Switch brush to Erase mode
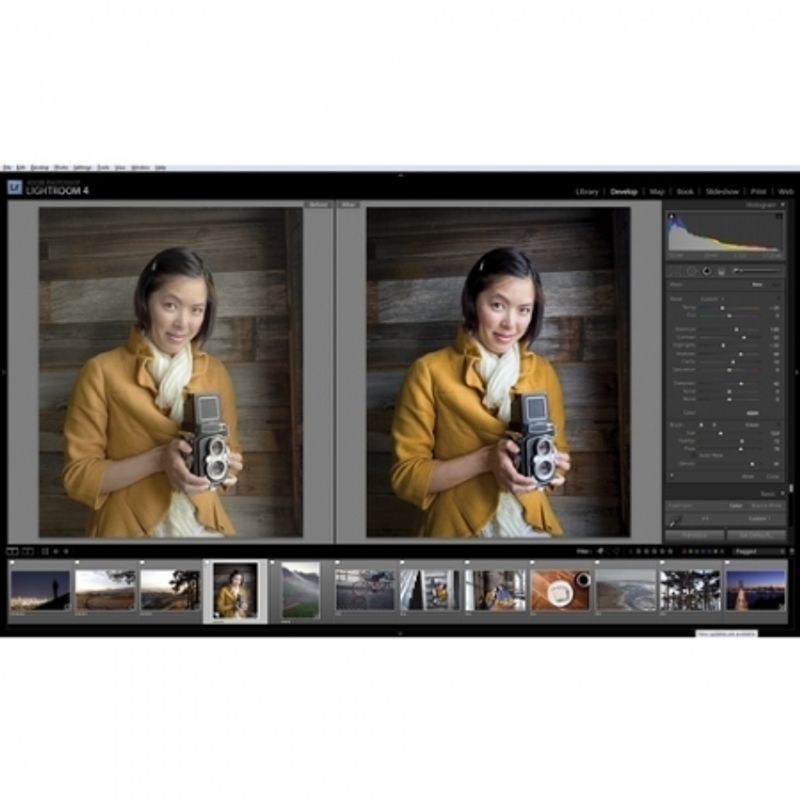The width and height of the screenshot is (800, 800). coord(752,424)
